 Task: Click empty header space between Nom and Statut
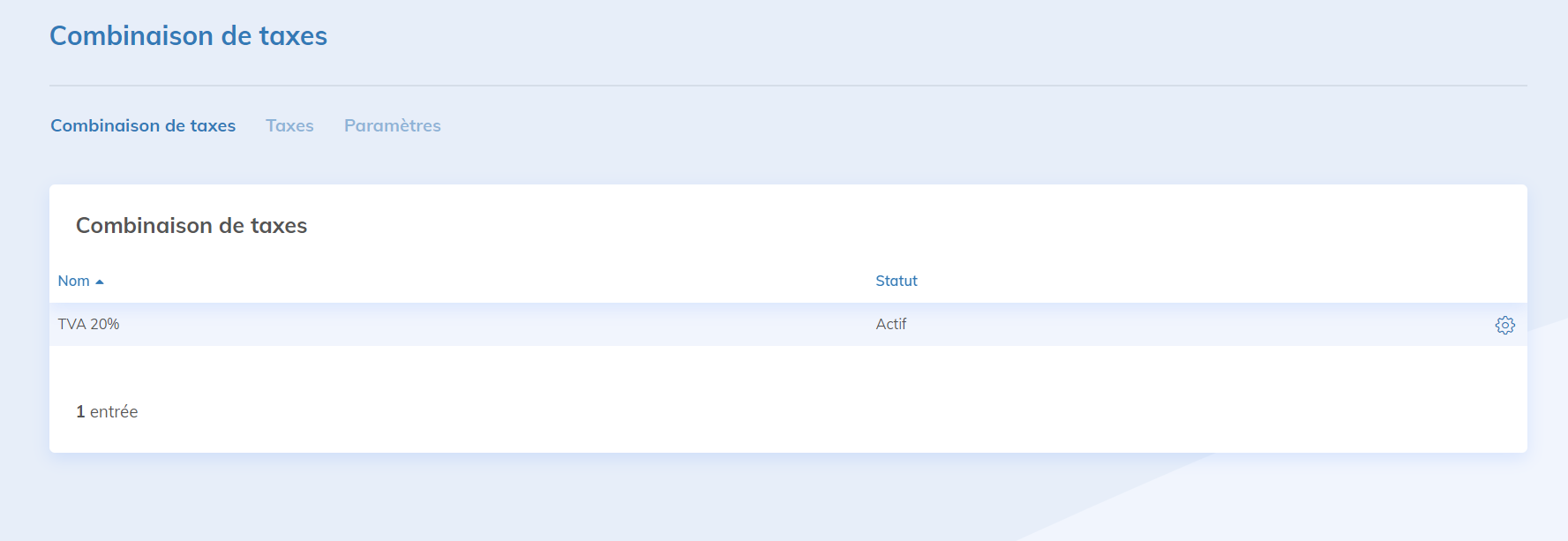485,281
